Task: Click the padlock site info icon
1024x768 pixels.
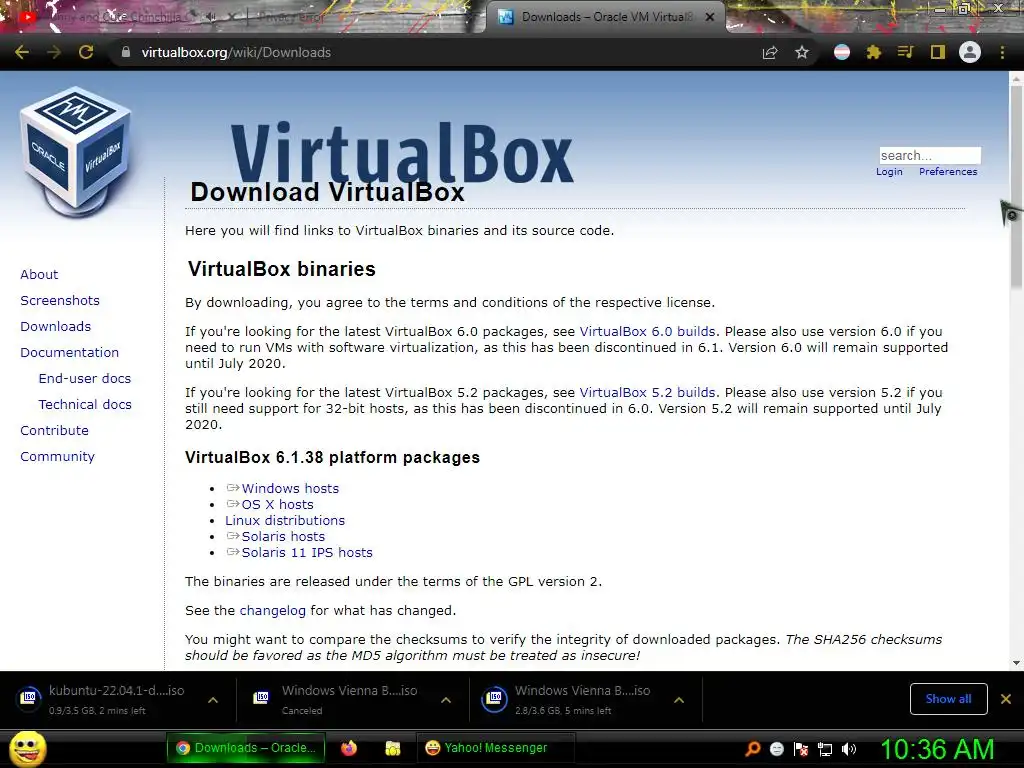Action: pyautogui.click(x=125, y=52)
